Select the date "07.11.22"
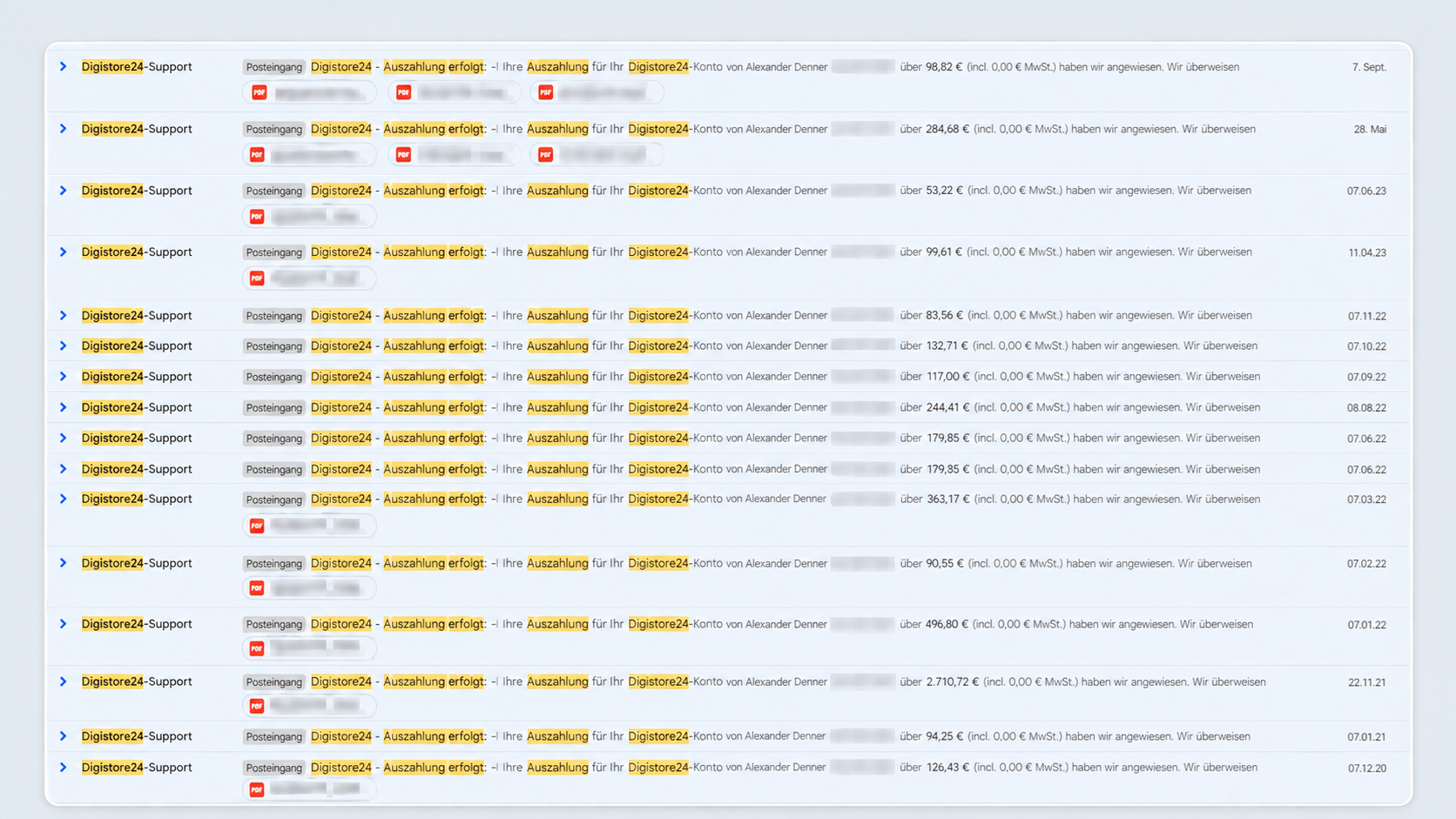This screenshot has height=819, width=1456. pos(1367,316)
